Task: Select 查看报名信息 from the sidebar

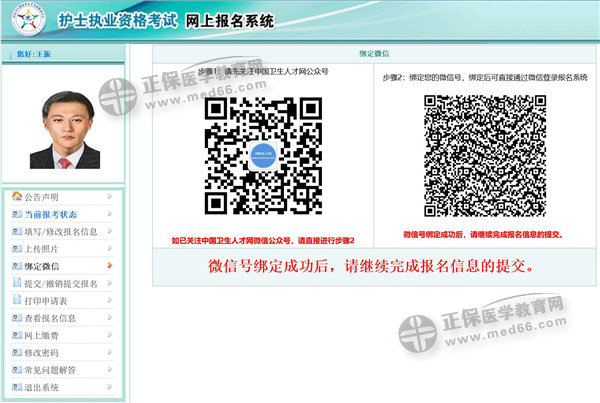Action: pyautogui.click(x=50, y=318)
